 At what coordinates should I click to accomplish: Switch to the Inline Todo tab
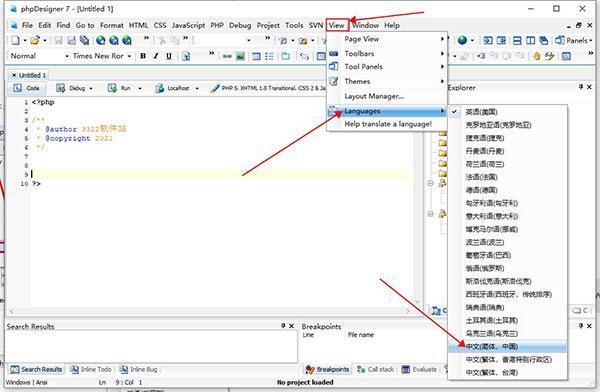point(91,369)
